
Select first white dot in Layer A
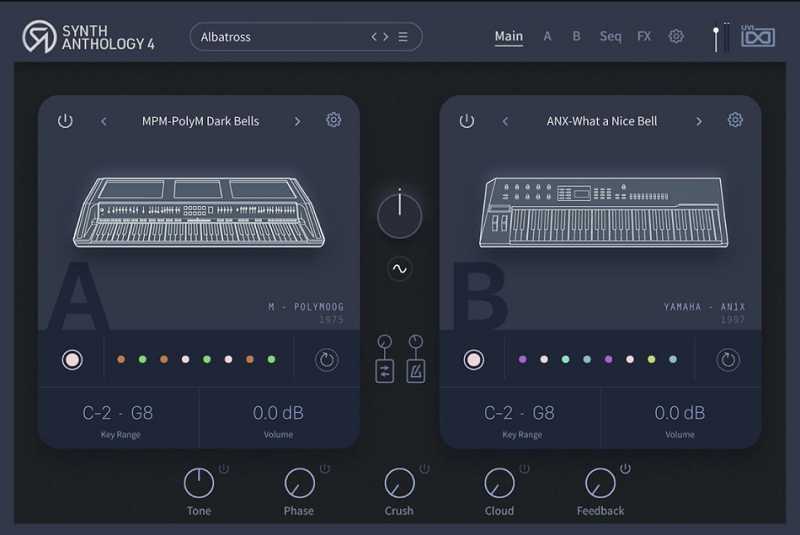pos(186,360)
